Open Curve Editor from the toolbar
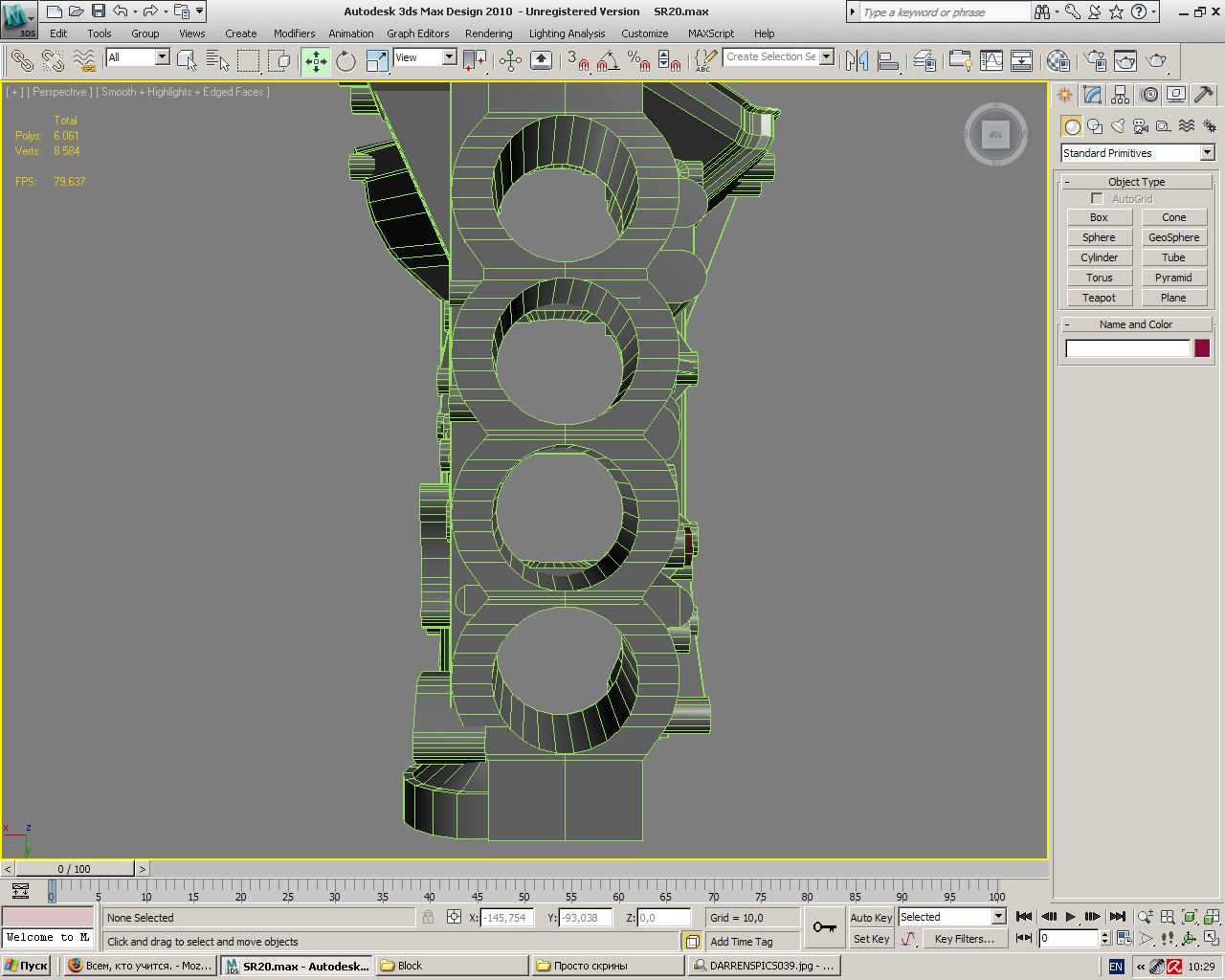The image size is (1225, 980). point(991,61)
